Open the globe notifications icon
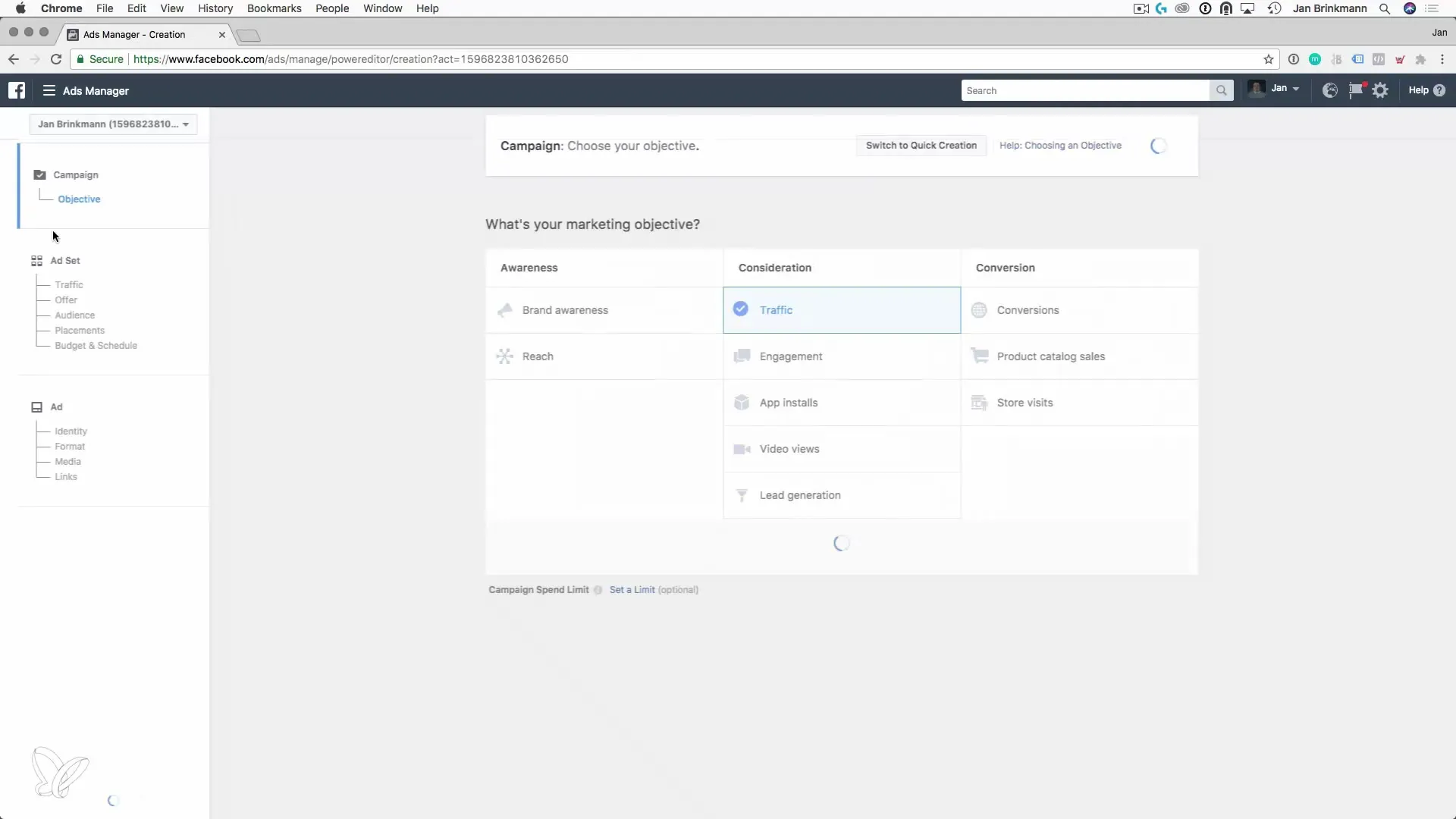The height and width of the screenshot is (819, 1456). [1329, 90]
